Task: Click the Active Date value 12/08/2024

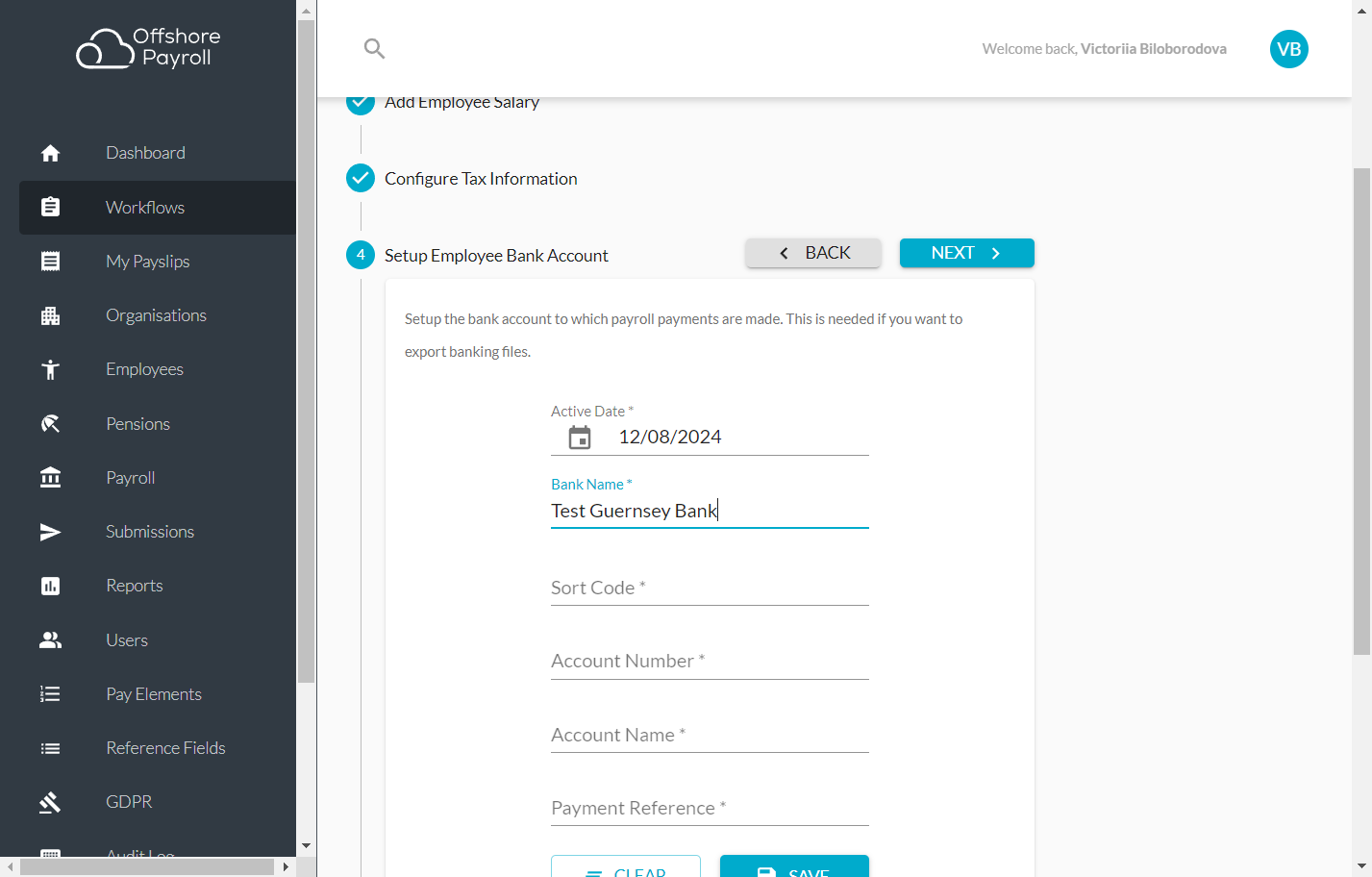Action: [x=670, y=438]
